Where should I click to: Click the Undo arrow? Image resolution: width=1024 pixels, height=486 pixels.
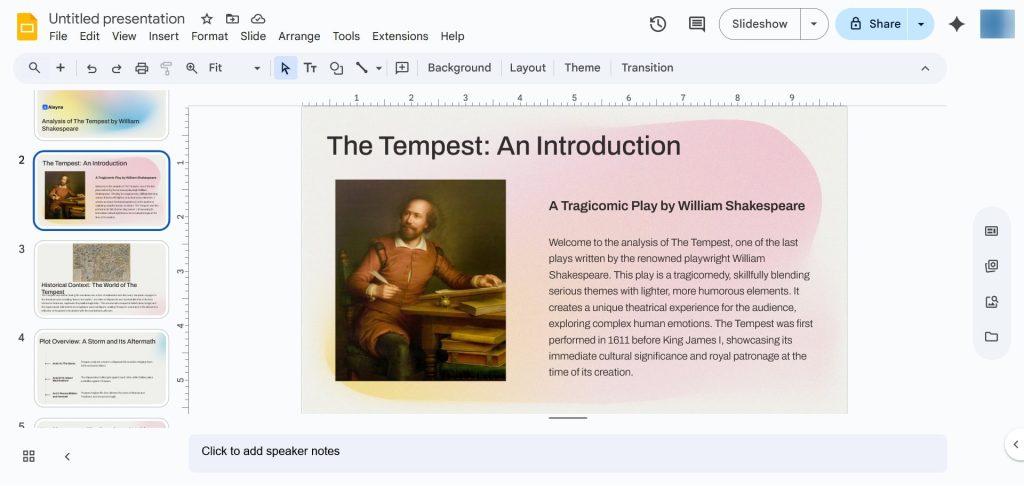pos(92,68)
